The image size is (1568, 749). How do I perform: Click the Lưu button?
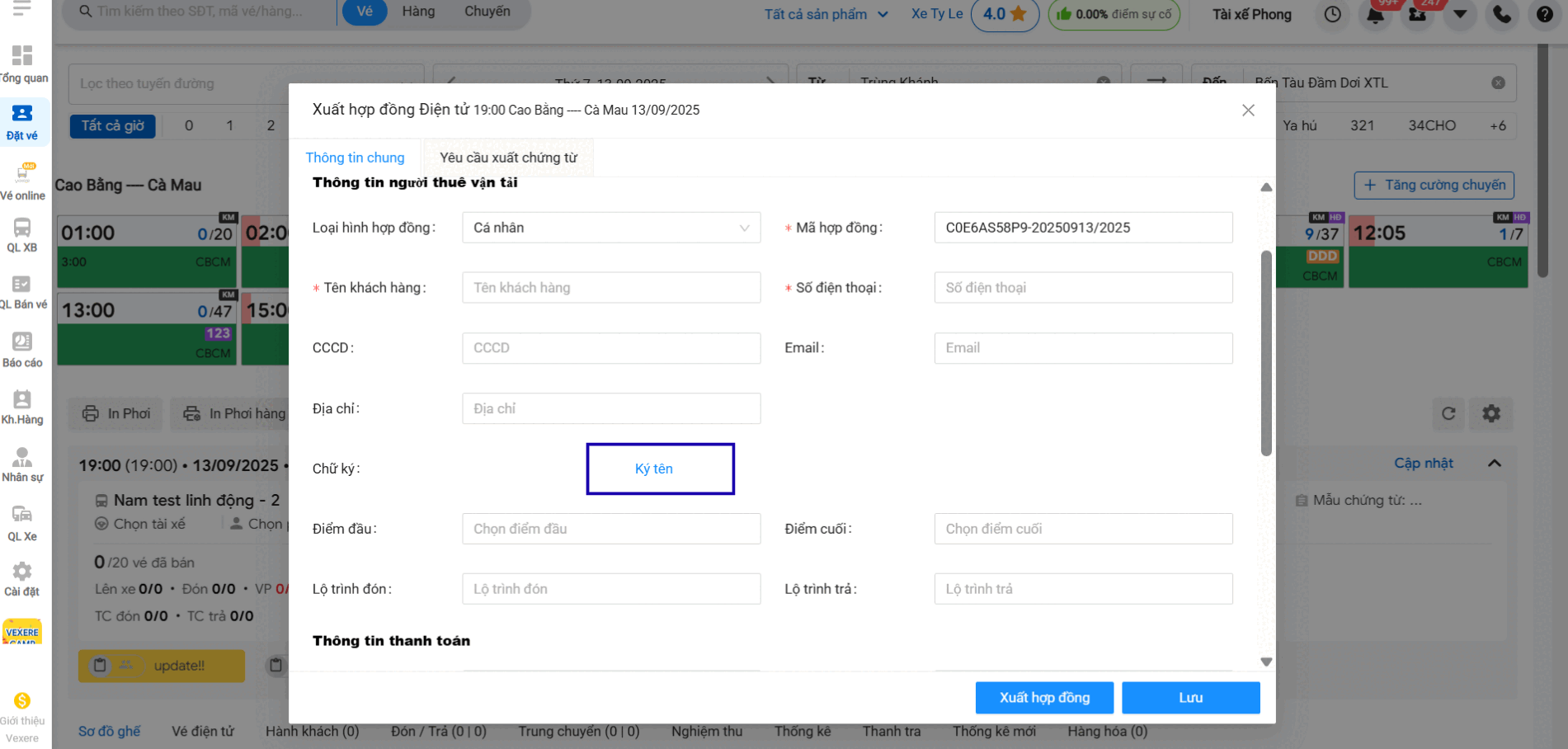point(1190,698)
